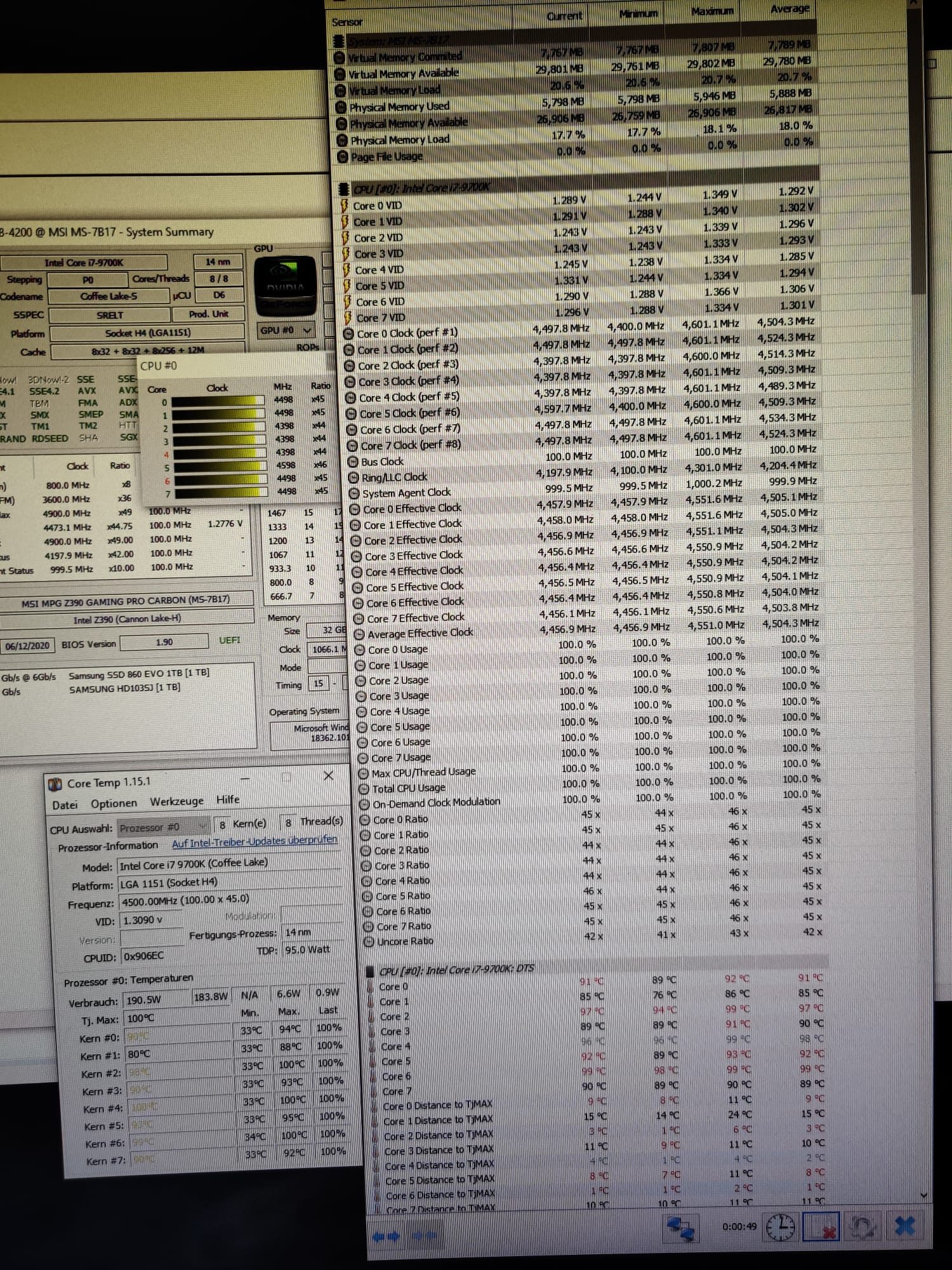Image resolution: width=952 pixels, height=1270 pixels.
Task: Click the icon beside Page File Usage
Action: pos(343,157)
